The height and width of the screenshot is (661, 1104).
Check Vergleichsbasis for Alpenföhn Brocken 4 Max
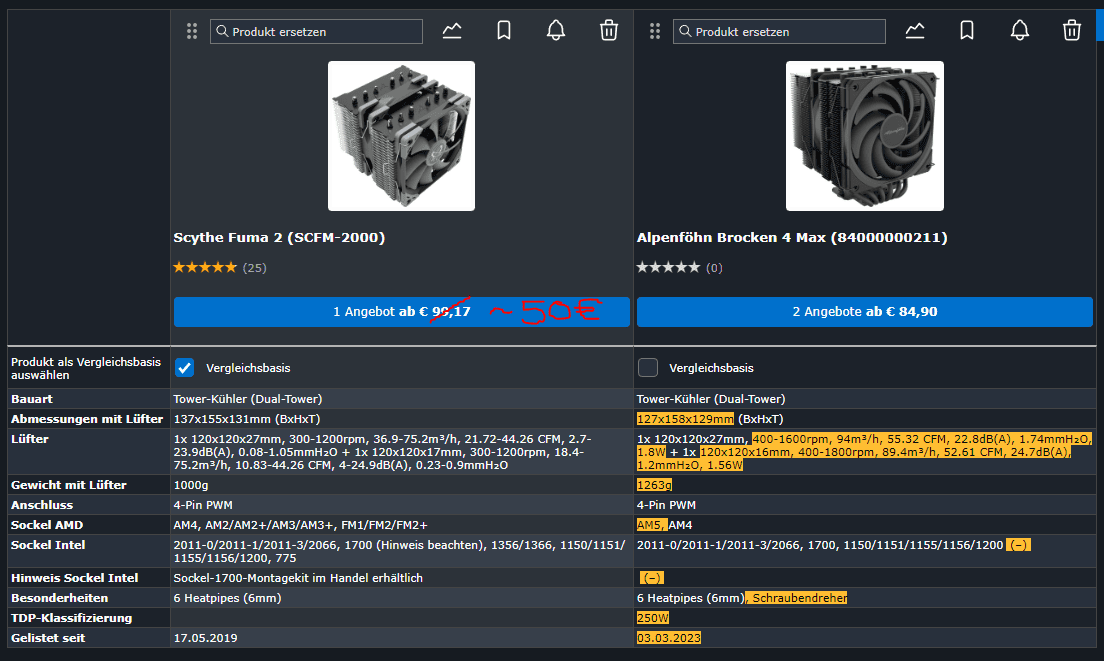point(648,367)
